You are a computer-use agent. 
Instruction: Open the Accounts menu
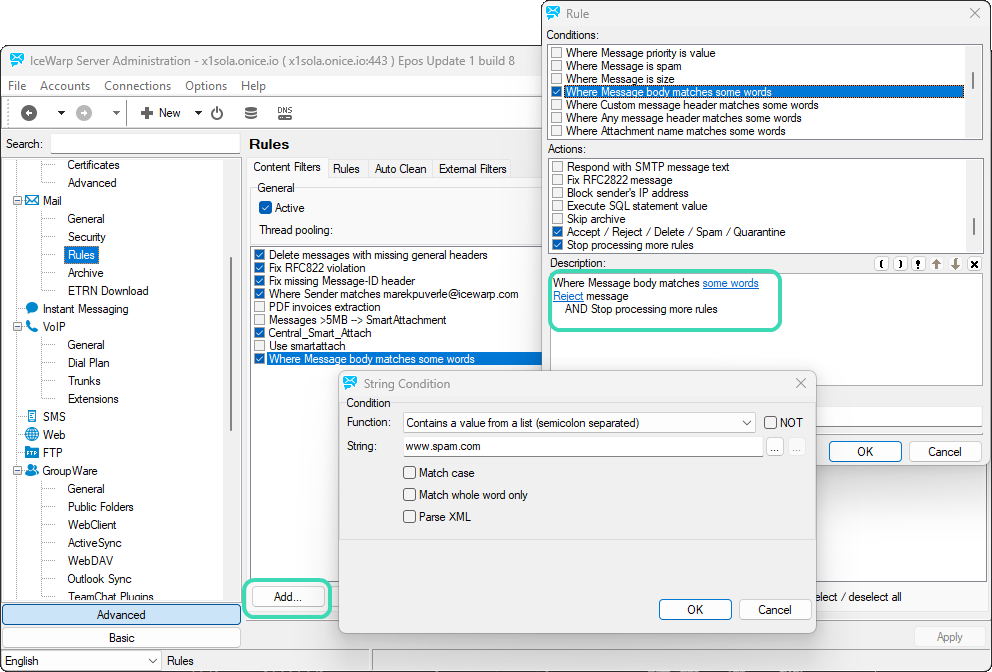(x=65, y=85)
